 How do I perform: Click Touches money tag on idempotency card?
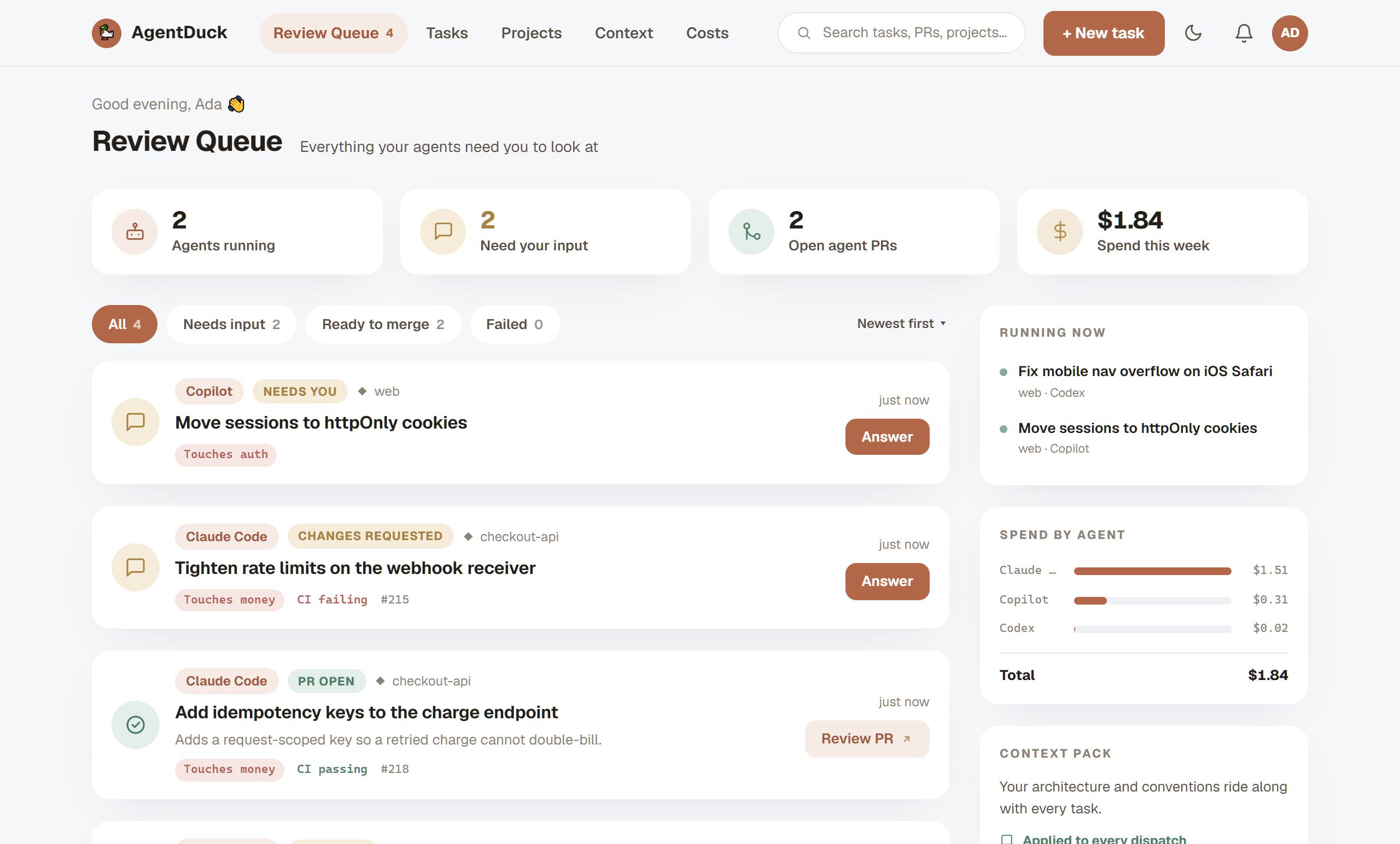[229, 769]
